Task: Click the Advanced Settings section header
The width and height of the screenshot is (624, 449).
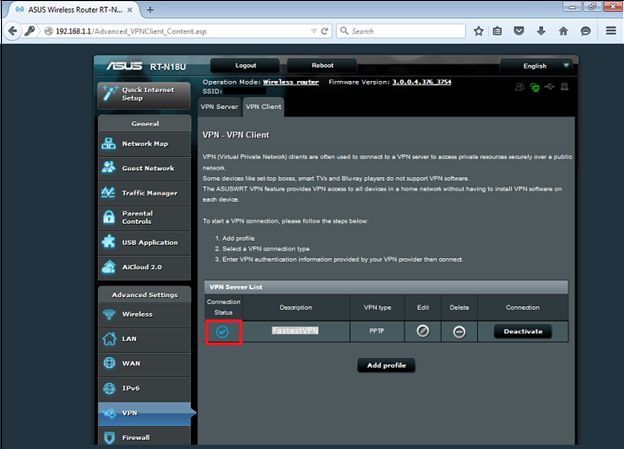Action: click(x=144, y=295)
